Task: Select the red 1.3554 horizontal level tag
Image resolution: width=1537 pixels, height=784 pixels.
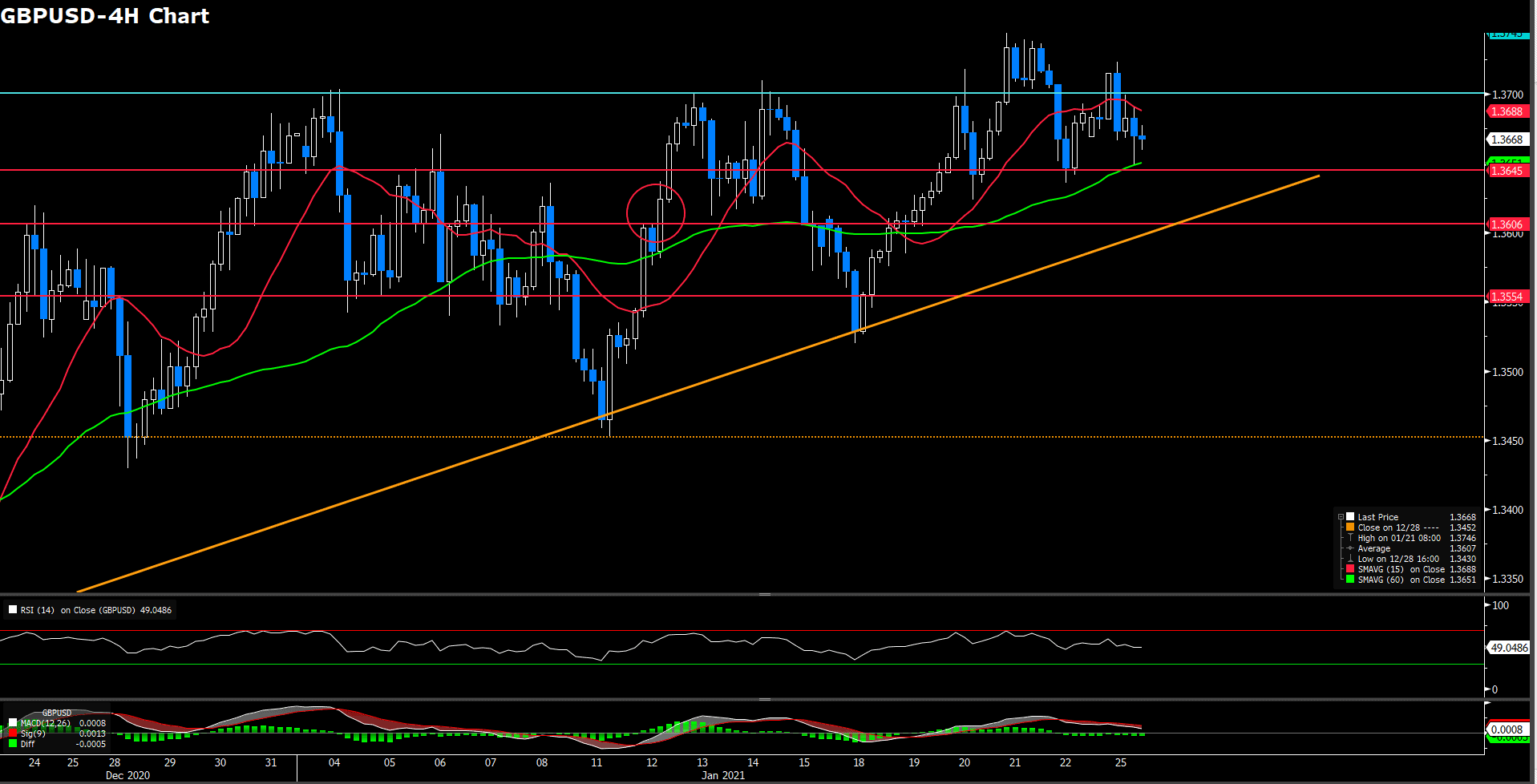Action: coord(1507,297)
